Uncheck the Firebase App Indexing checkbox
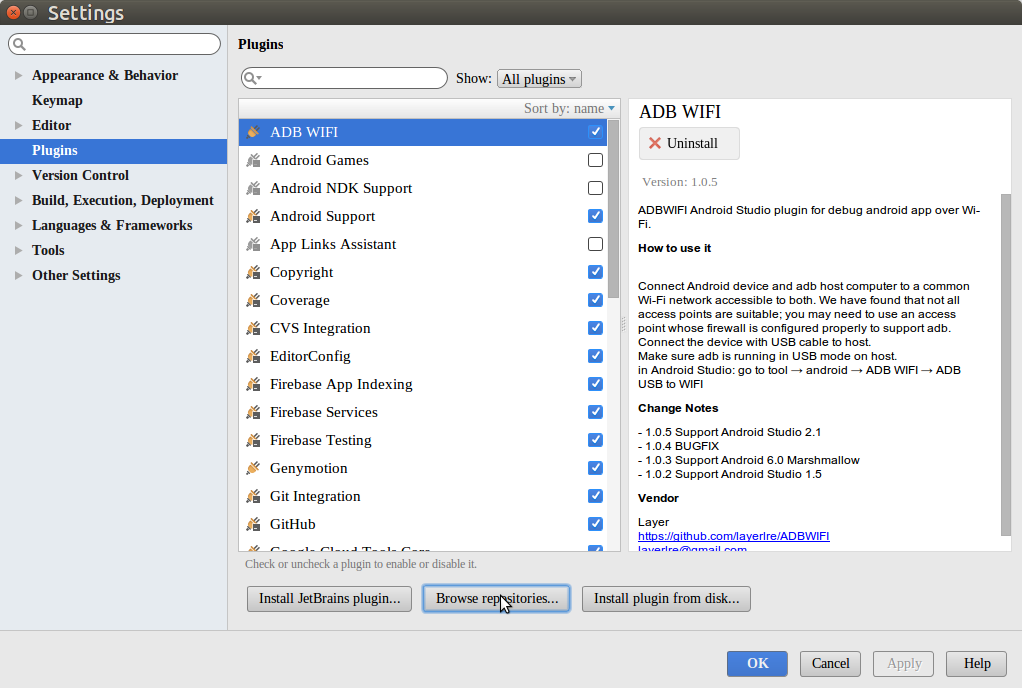Screen dimensions: 1022x688 pyautogui.click(x=595, y=384)
